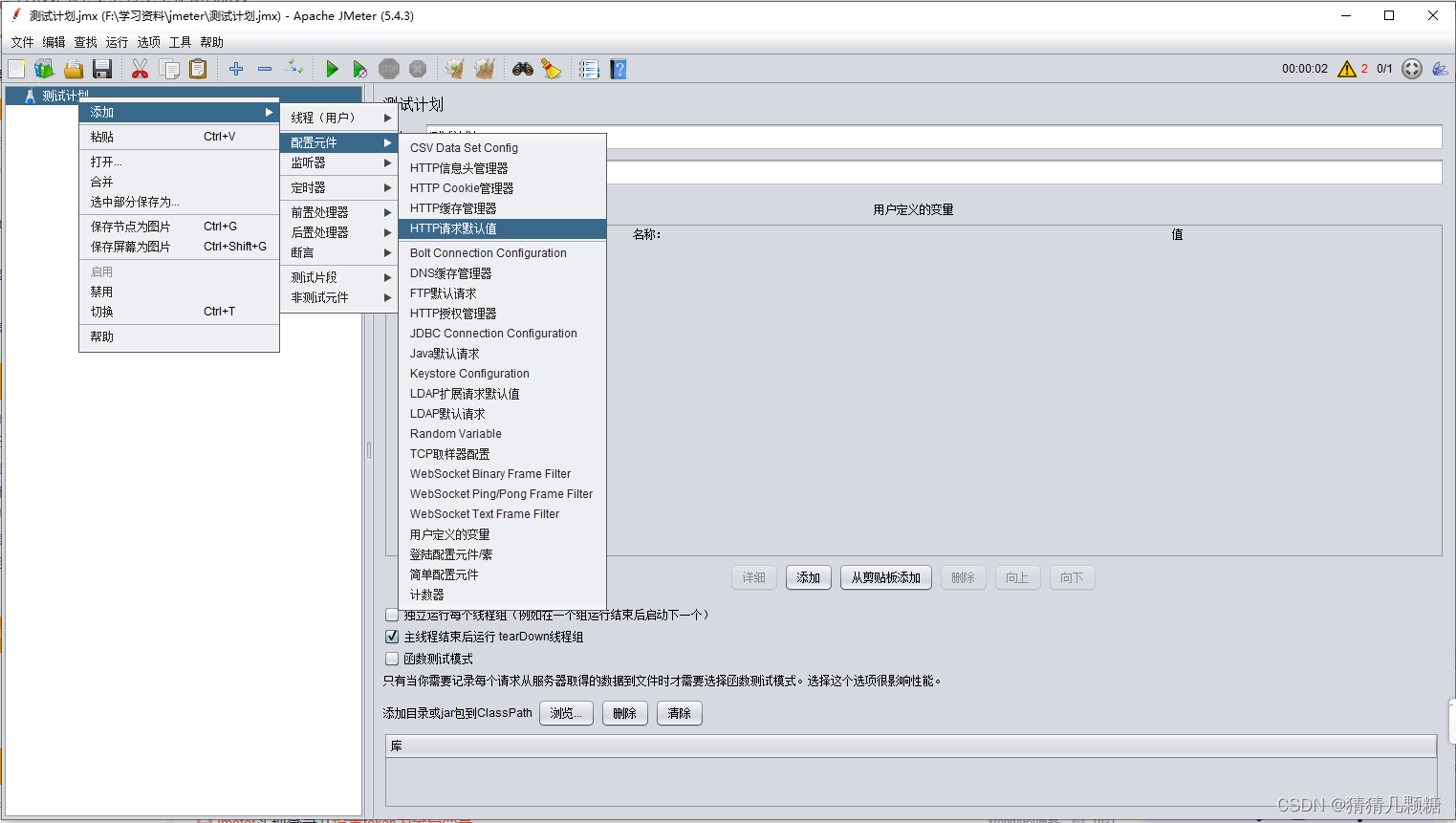Click the yellow warning triangle log icon
Screen dimensions: 1456x823
[x=1347, y=69]
